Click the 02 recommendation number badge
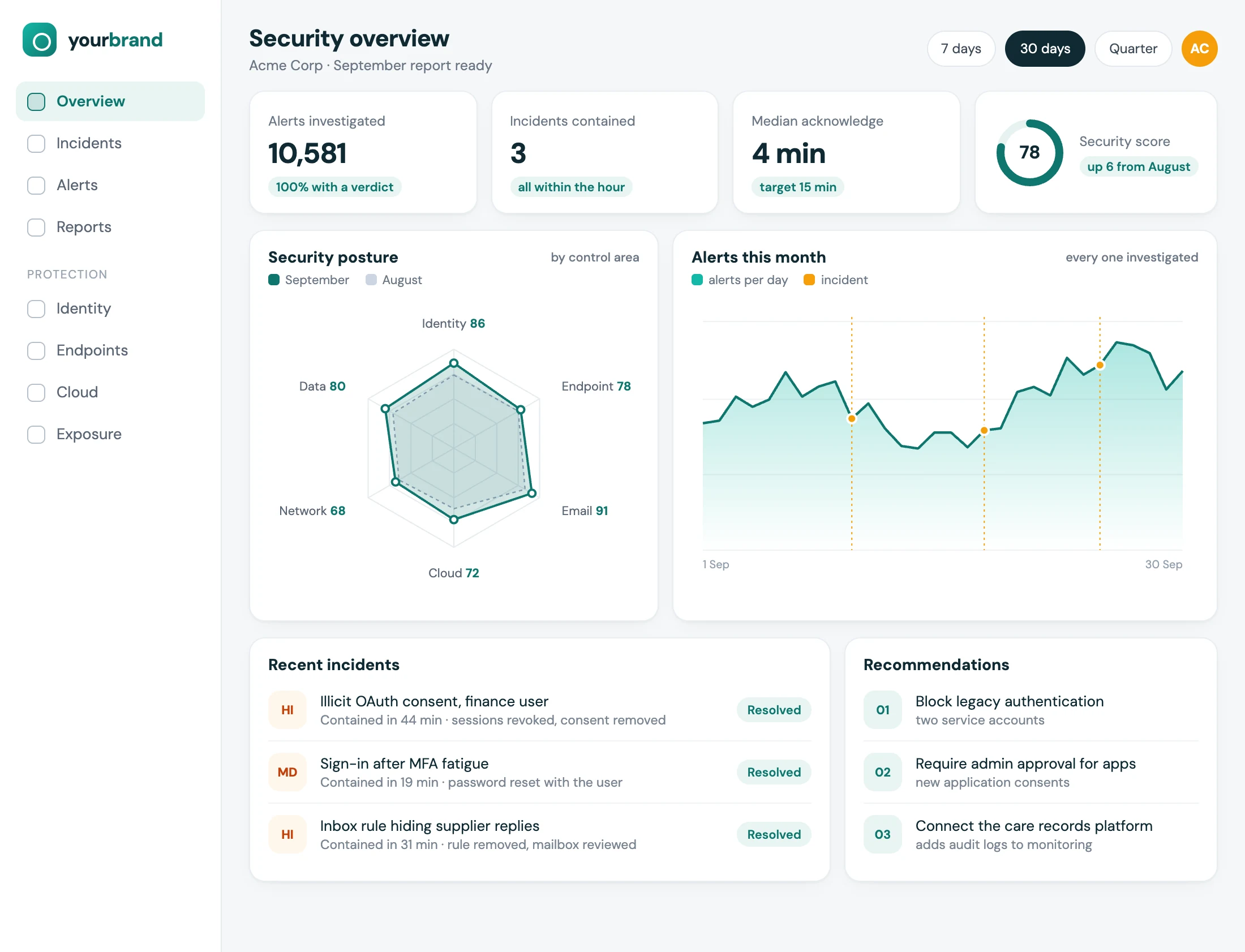This screenshot has width=1245, height=952. click(x=882, y=772)
